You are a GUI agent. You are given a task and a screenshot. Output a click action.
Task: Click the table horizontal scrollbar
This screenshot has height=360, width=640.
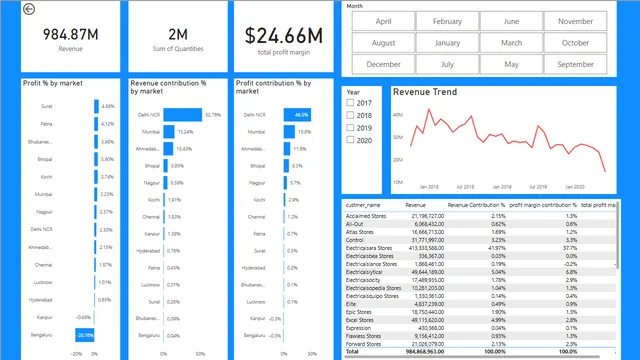473,357
